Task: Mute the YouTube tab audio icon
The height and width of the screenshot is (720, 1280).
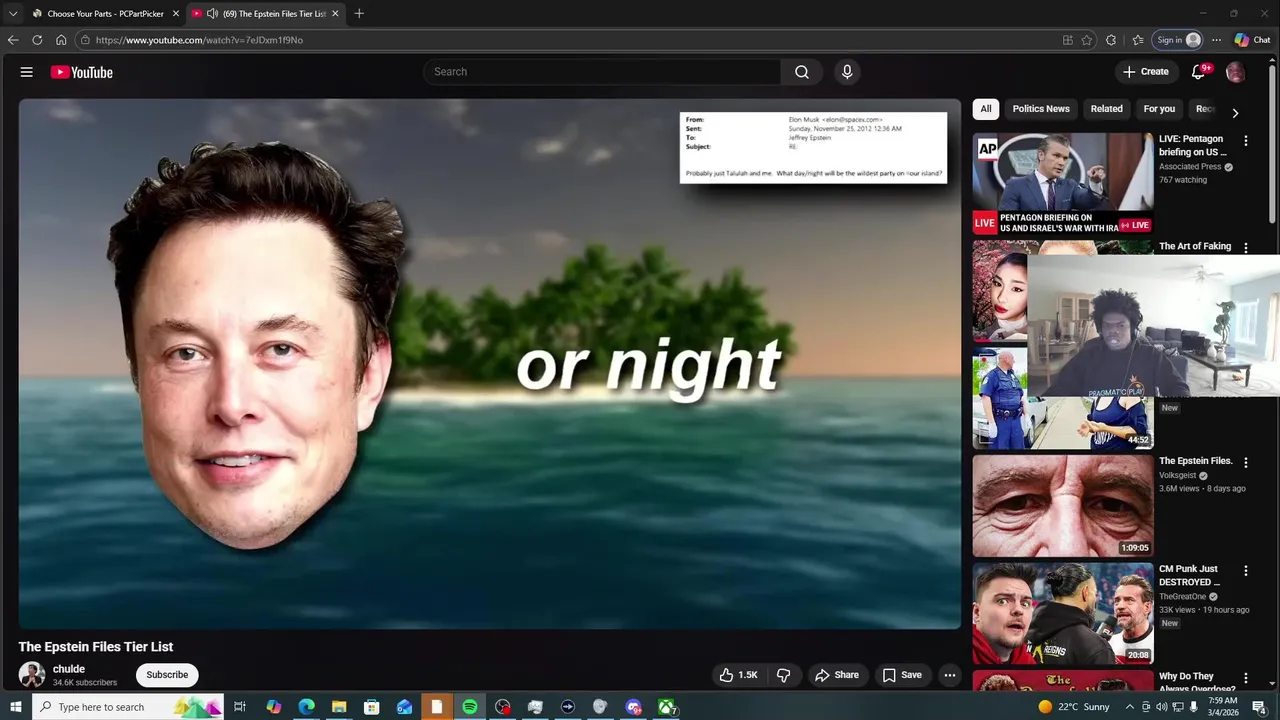Action: (212, 14)
